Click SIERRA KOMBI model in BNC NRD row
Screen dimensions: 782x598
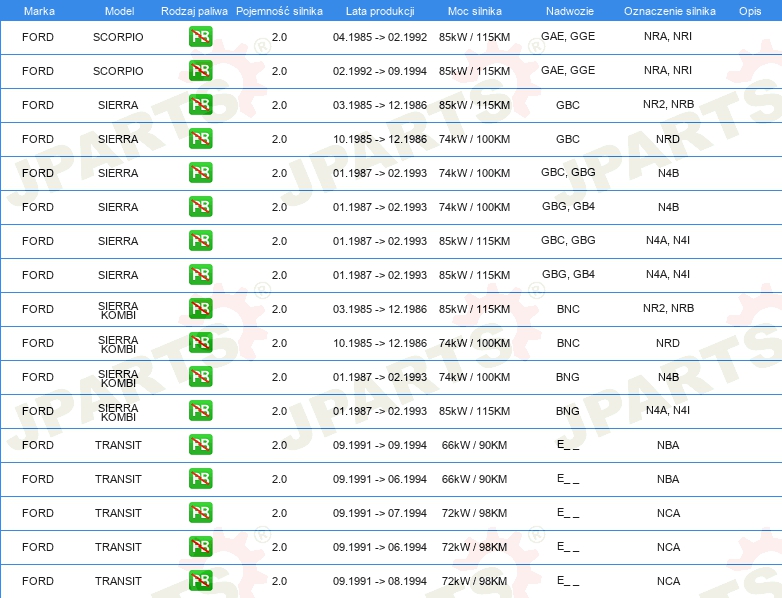click(x=118, y=344)
